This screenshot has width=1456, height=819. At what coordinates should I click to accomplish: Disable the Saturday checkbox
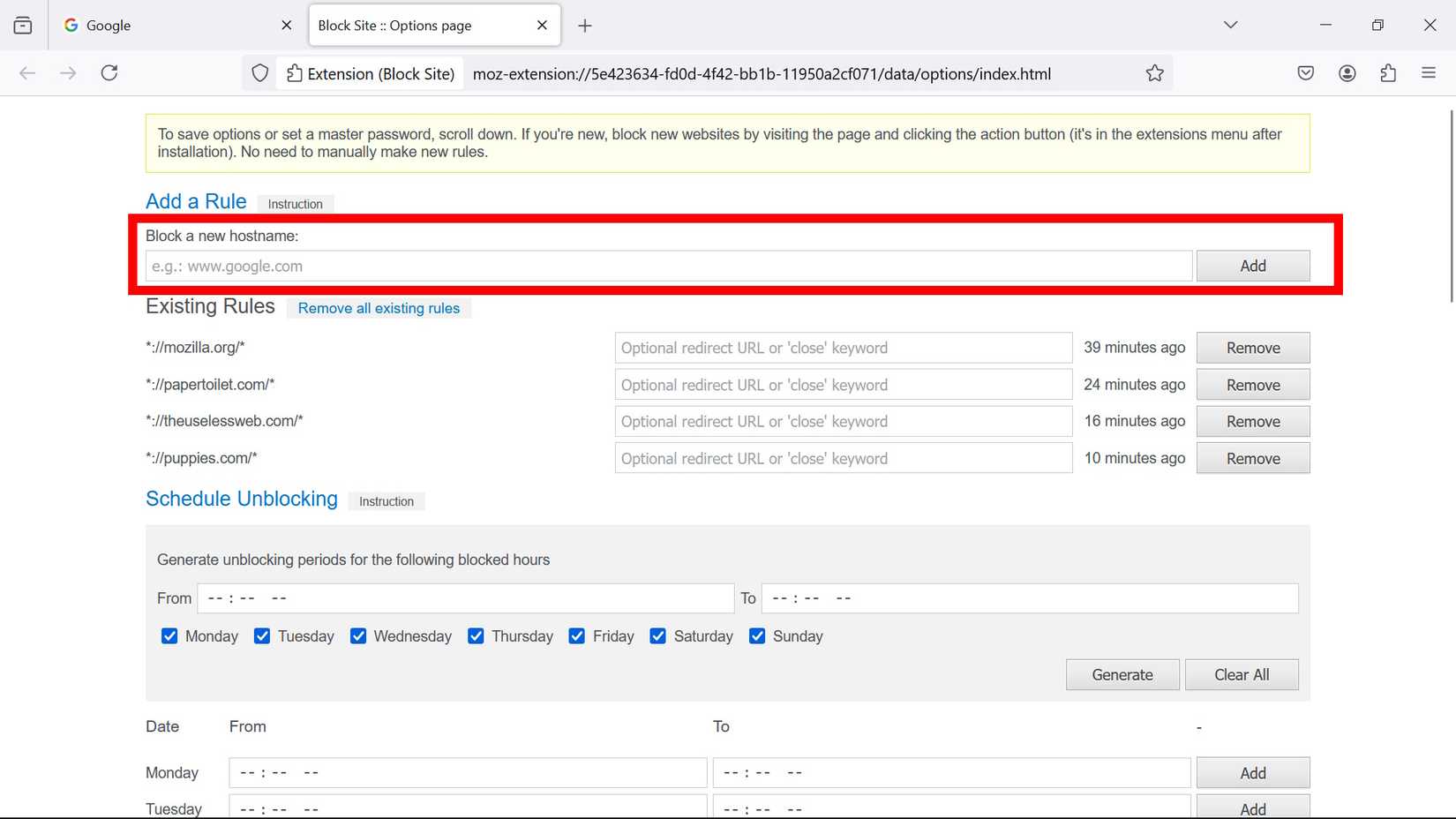click(x=658, y=635)
